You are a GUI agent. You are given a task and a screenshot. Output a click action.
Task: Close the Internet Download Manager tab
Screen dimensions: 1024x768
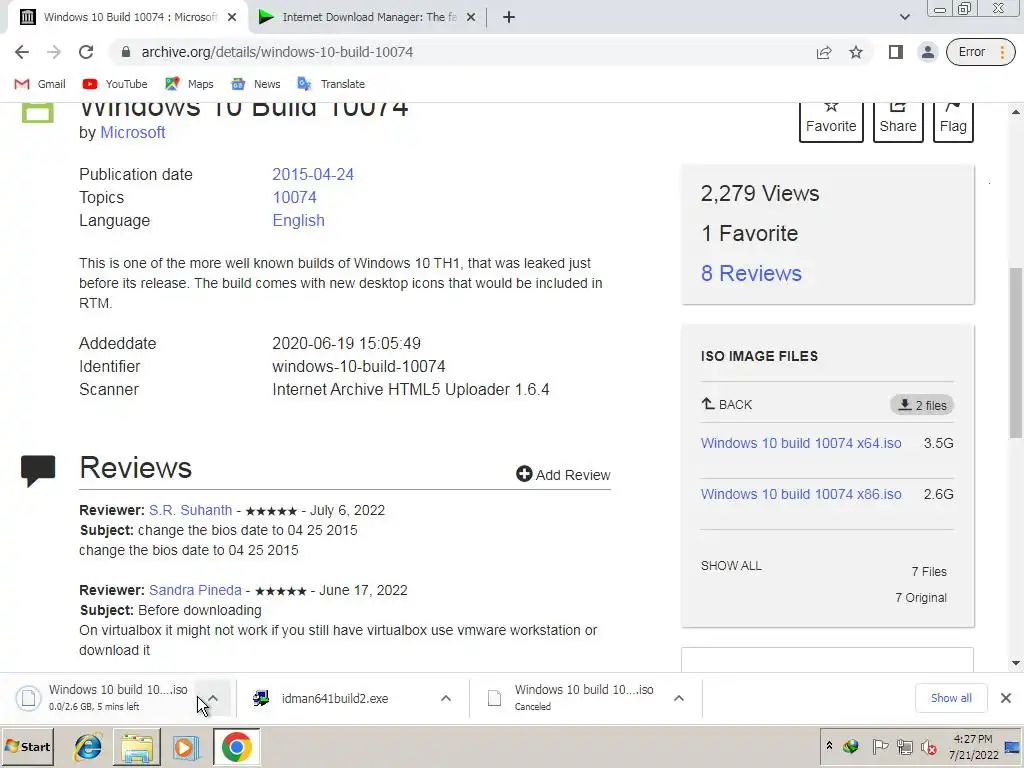(x=471, y=18)
